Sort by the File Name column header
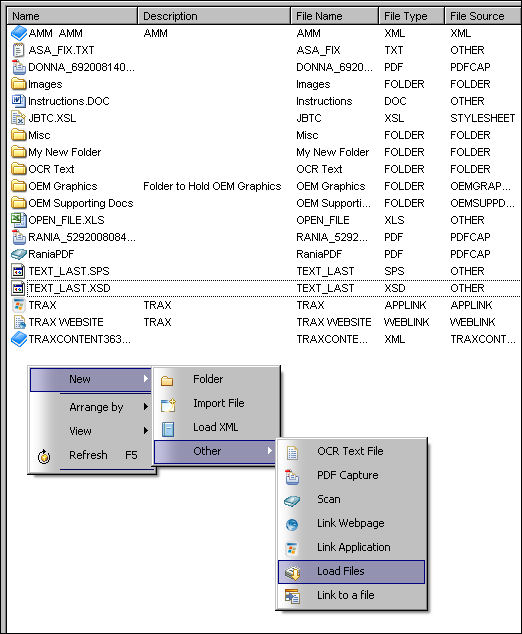The image size is (522, 634). coord(335,16)
